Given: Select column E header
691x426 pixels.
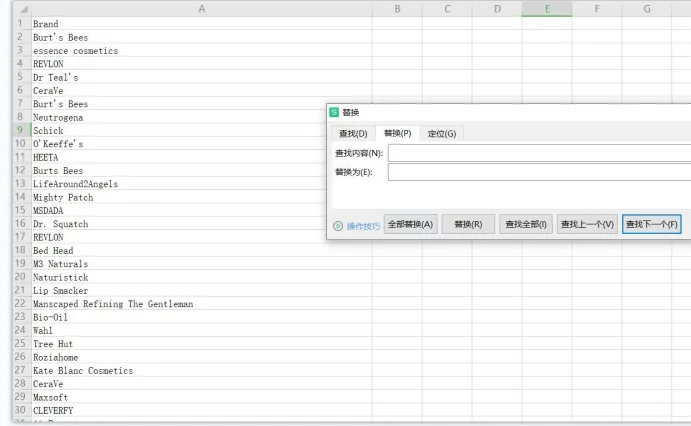Looking at the screenshot, I should [x=547, y=9].
